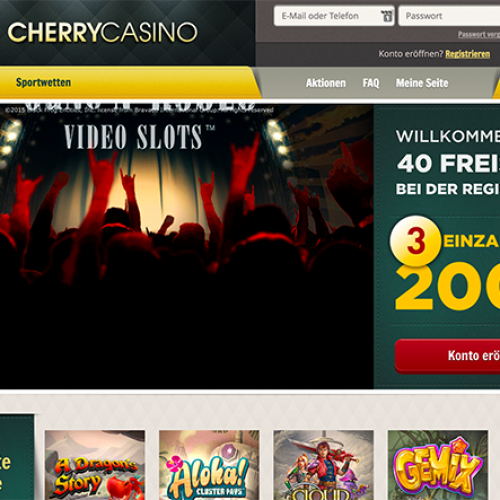The width and height of the screenshot is (500, 500).
Task: Click the Video Slots concert banner
Action: click(x=187, y=247)
